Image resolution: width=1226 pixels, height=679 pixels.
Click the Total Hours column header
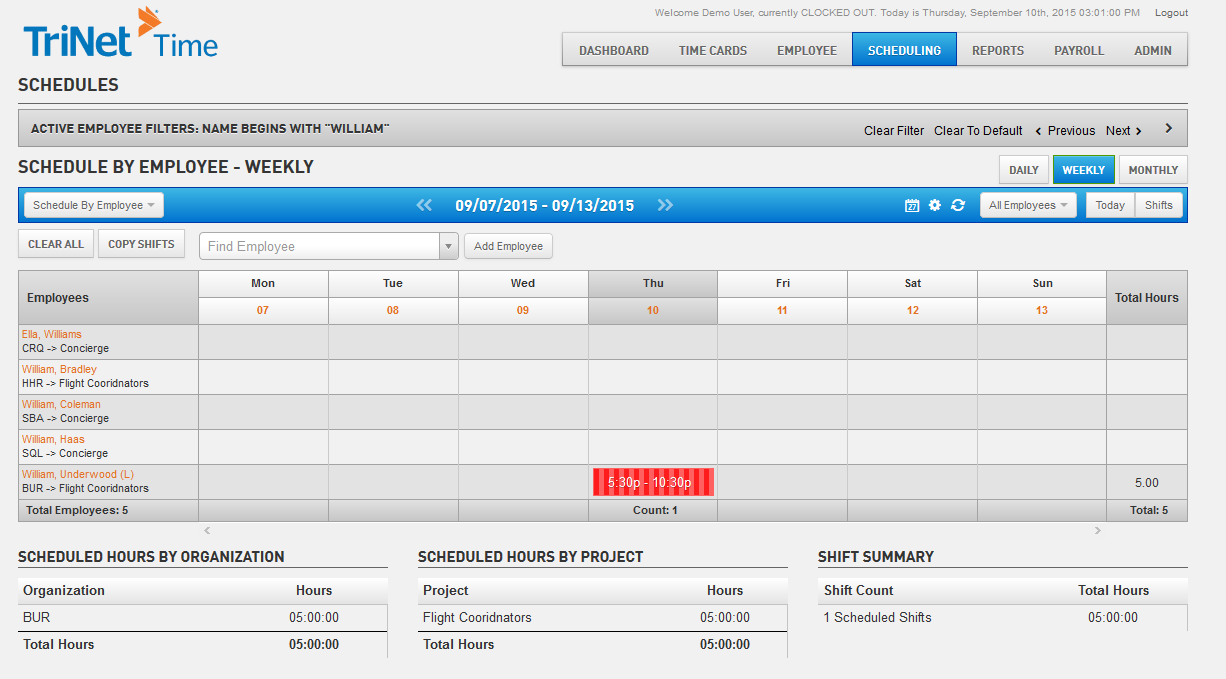tap(1147, 297)
